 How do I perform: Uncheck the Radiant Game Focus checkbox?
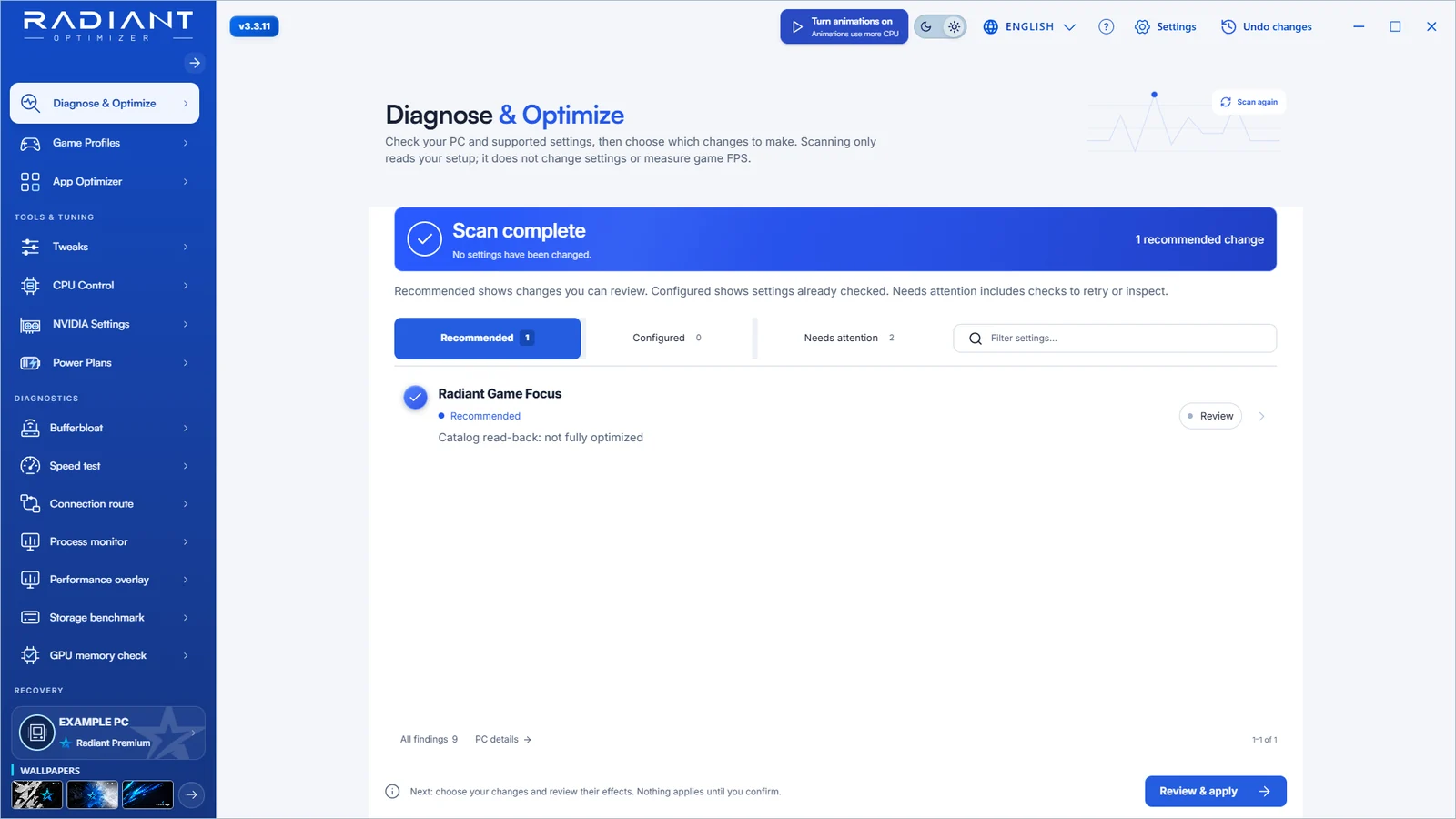click(x=415, y=397)
